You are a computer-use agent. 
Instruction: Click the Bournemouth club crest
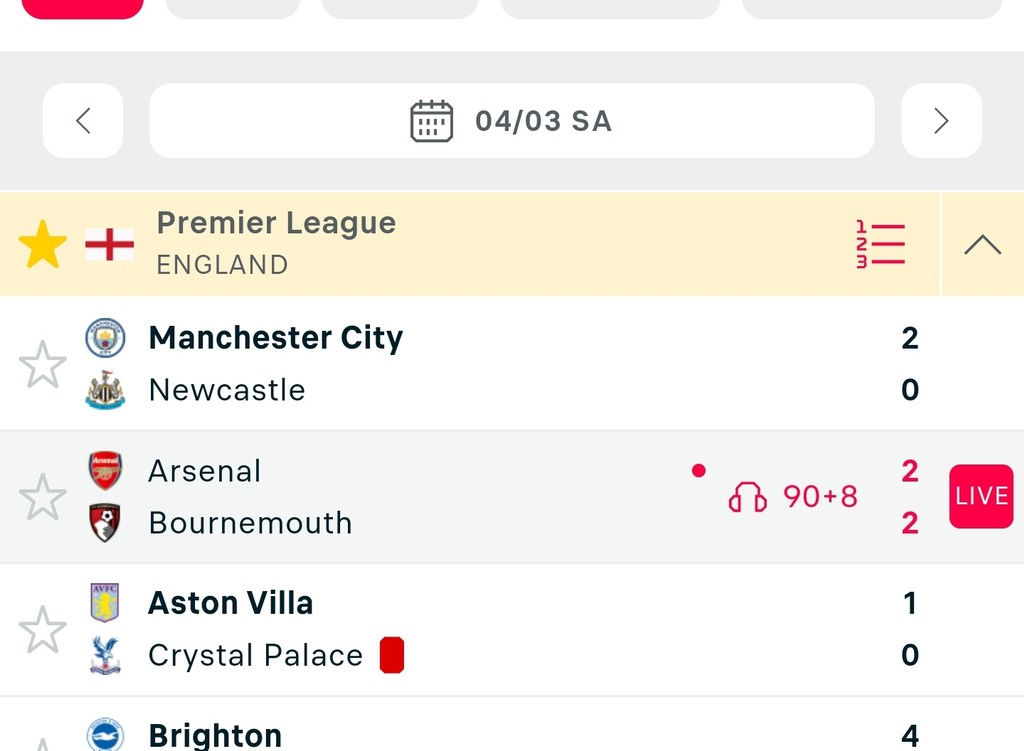105,522
